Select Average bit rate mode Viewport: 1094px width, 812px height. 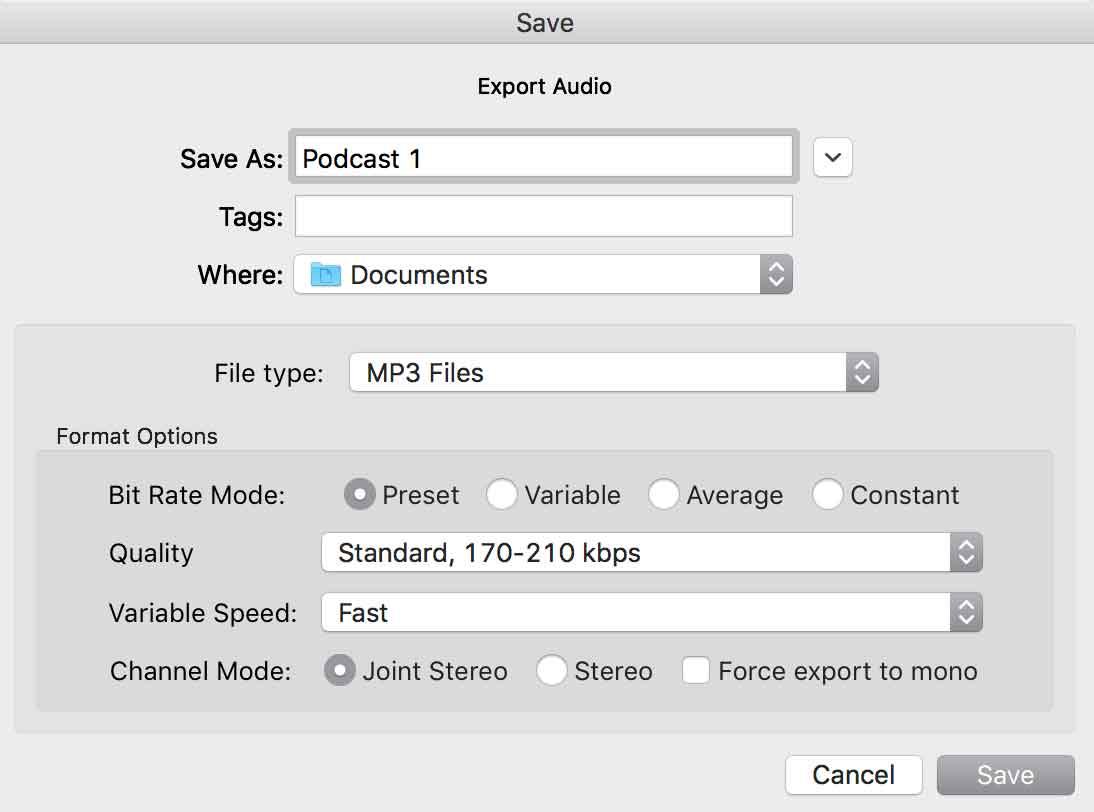[x=664, y=495]
